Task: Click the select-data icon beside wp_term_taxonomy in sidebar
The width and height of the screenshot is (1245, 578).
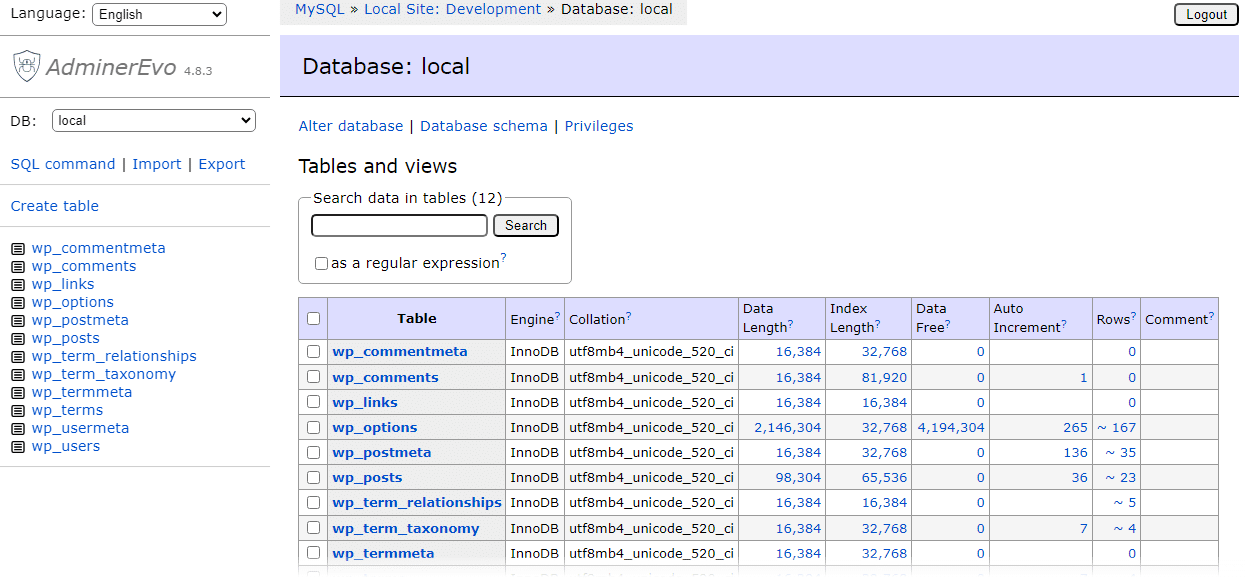Action: pos(17,375)
